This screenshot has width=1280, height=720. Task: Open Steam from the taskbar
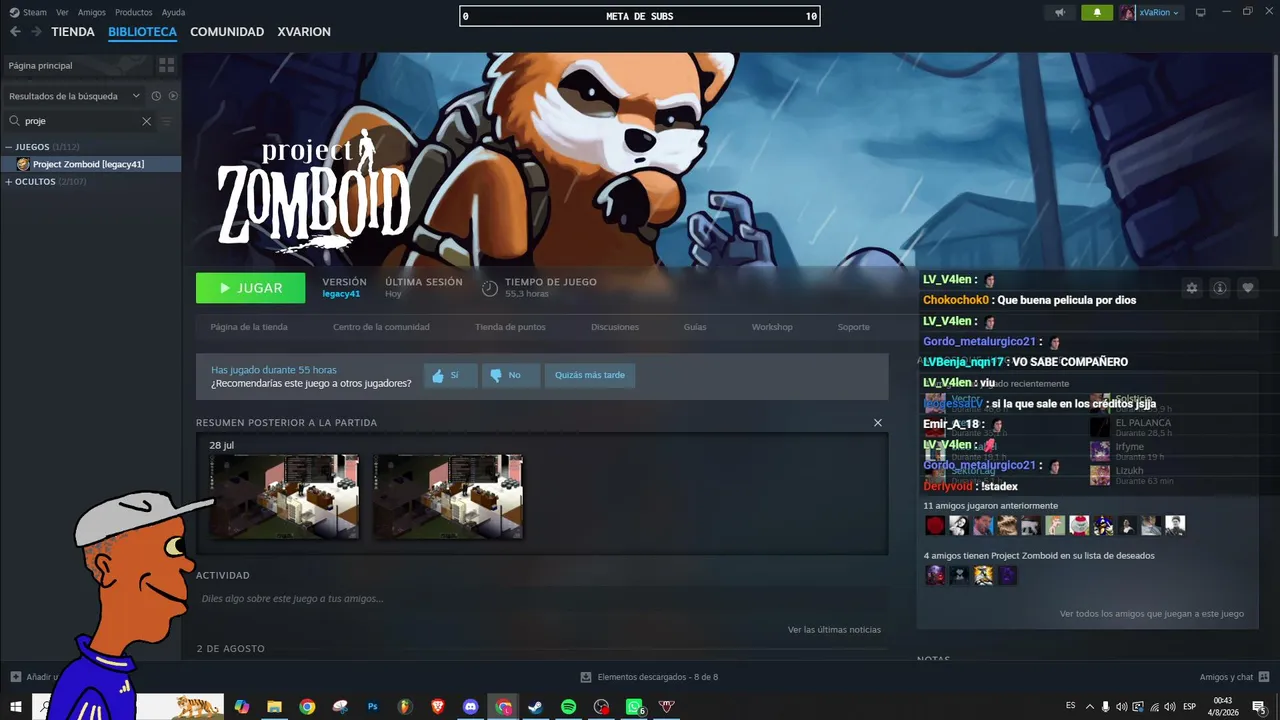pyautogui.click(x=536, y=707)
